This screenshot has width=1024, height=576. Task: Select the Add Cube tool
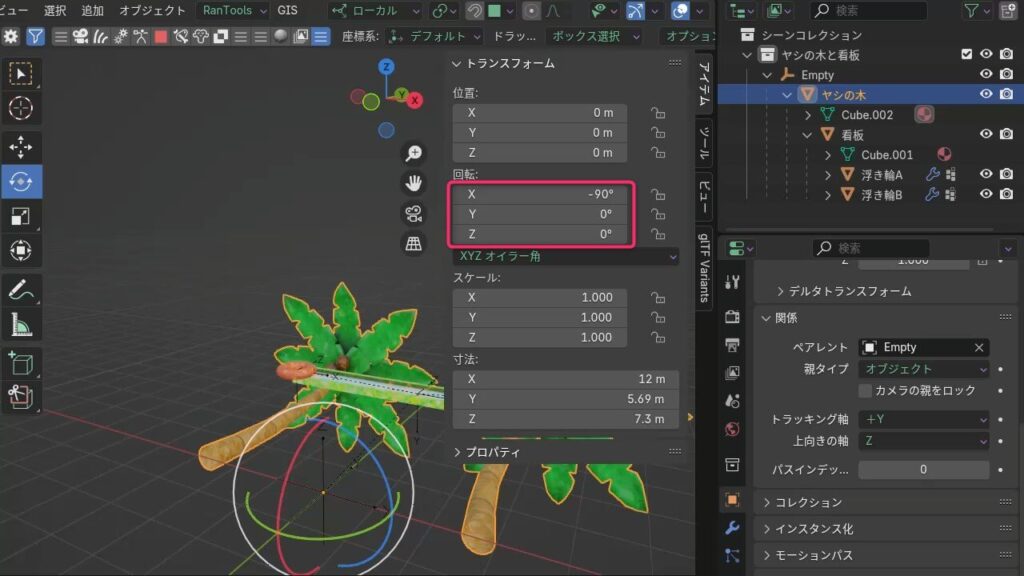click(x=21, y=363)
